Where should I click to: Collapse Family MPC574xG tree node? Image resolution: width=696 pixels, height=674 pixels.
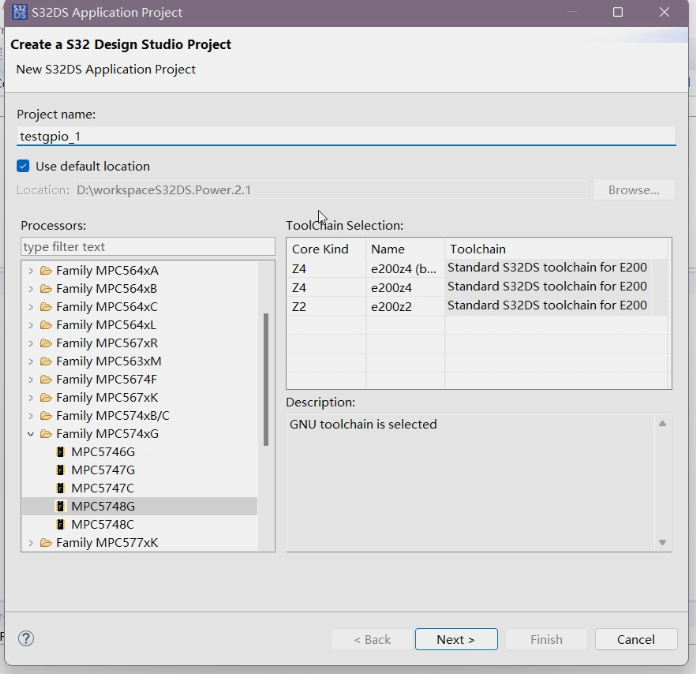coord(30,434)
